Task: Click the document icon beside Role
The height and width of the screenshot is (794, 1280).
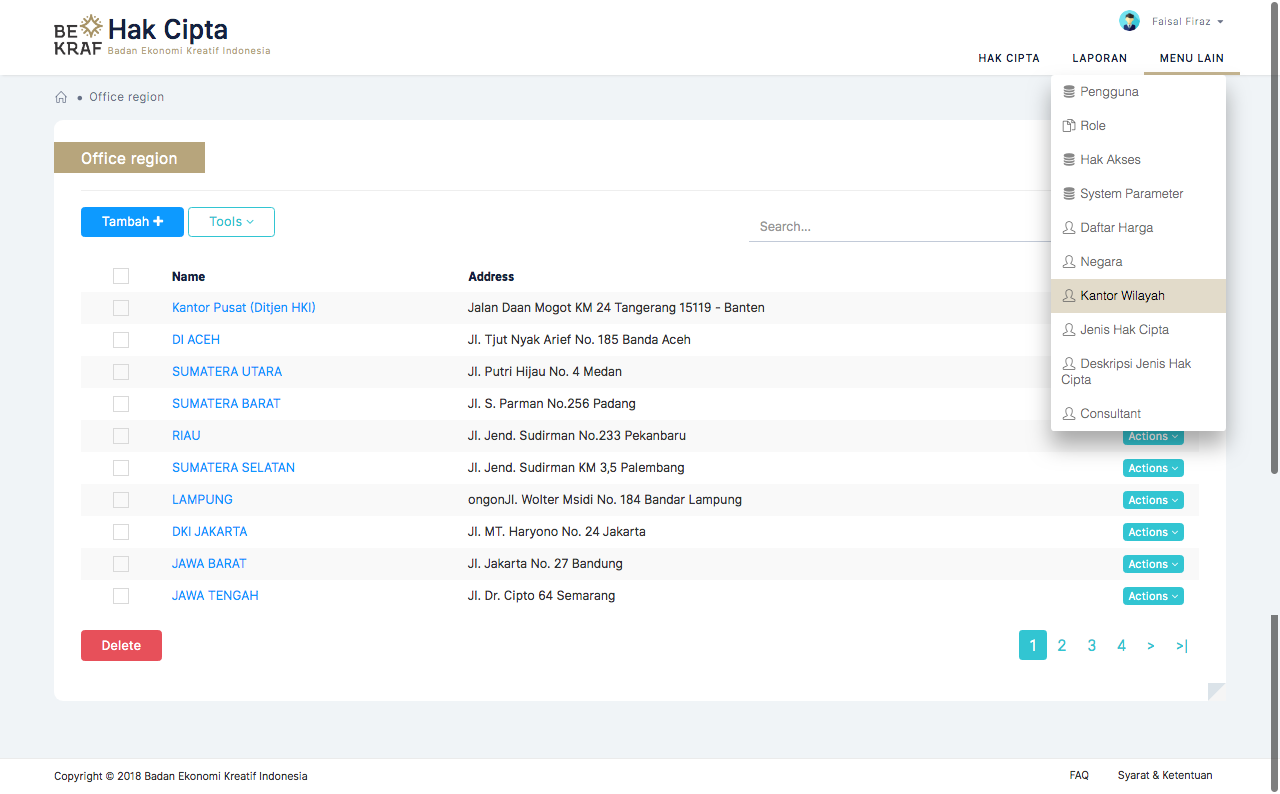Action: [1069, 126]
